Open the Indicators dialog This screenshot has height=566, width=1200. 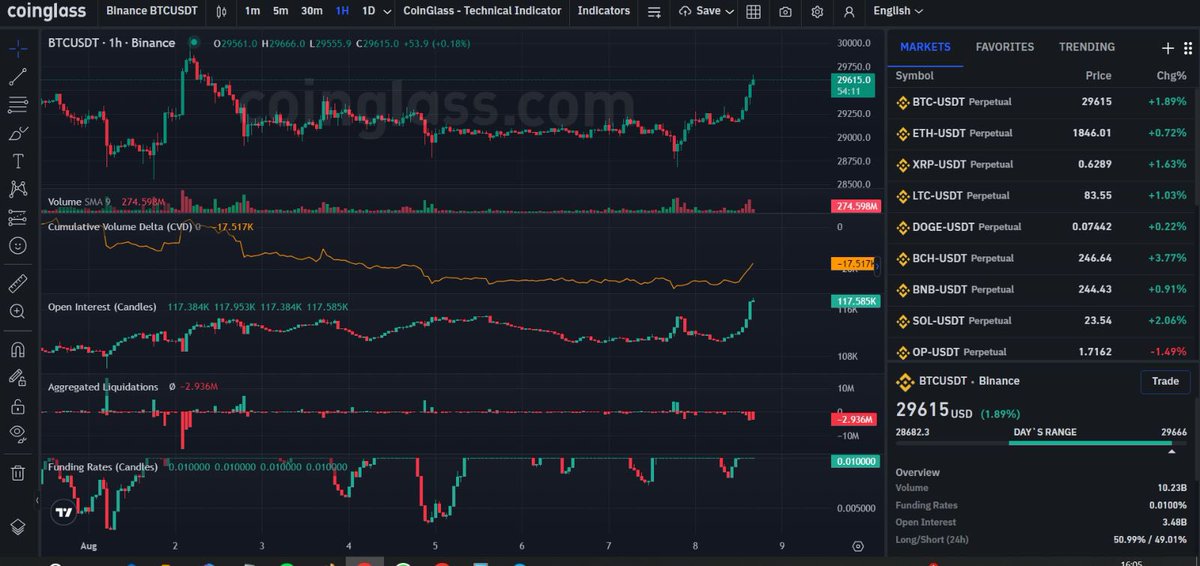pyautogui.click(x=604, y=11)
